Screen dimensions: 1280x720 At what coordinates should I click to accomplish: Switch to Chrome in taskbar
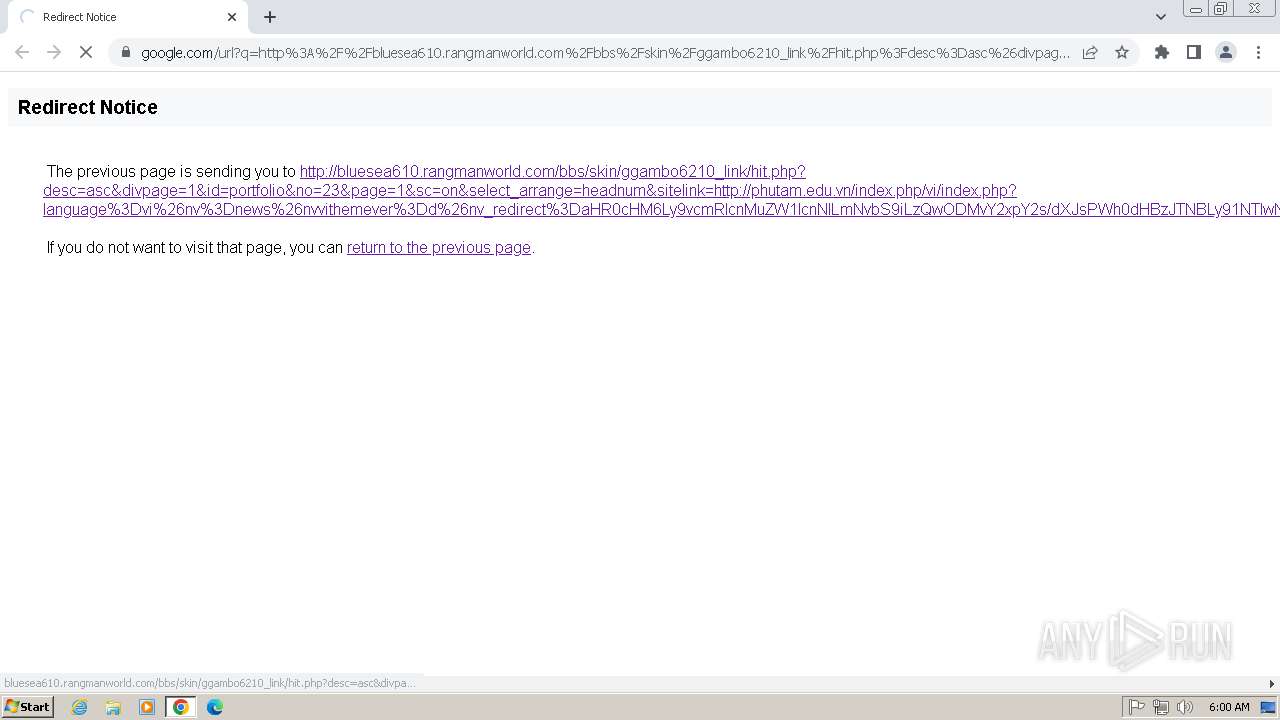[181, 707]
